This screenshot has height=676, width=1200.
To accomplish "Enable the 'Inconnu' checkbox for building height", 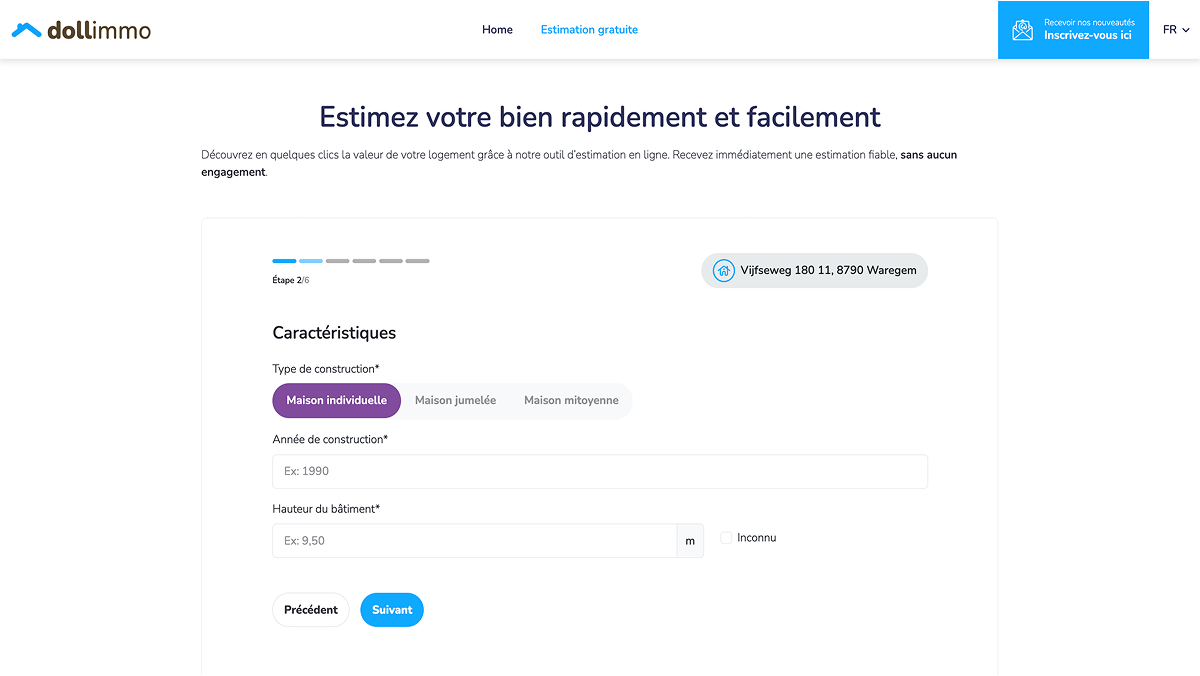I will tap(726, 537).
